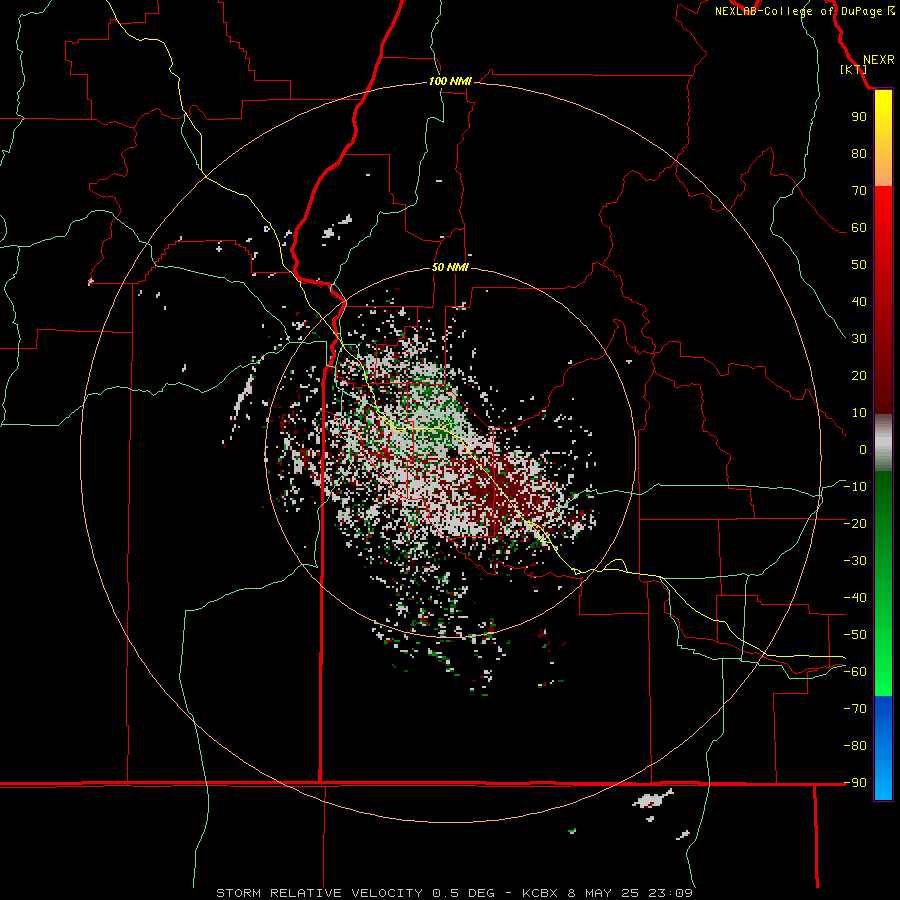Click the positive "80" scale value
This screenshot has width=900, height=900.
[859, 154]
